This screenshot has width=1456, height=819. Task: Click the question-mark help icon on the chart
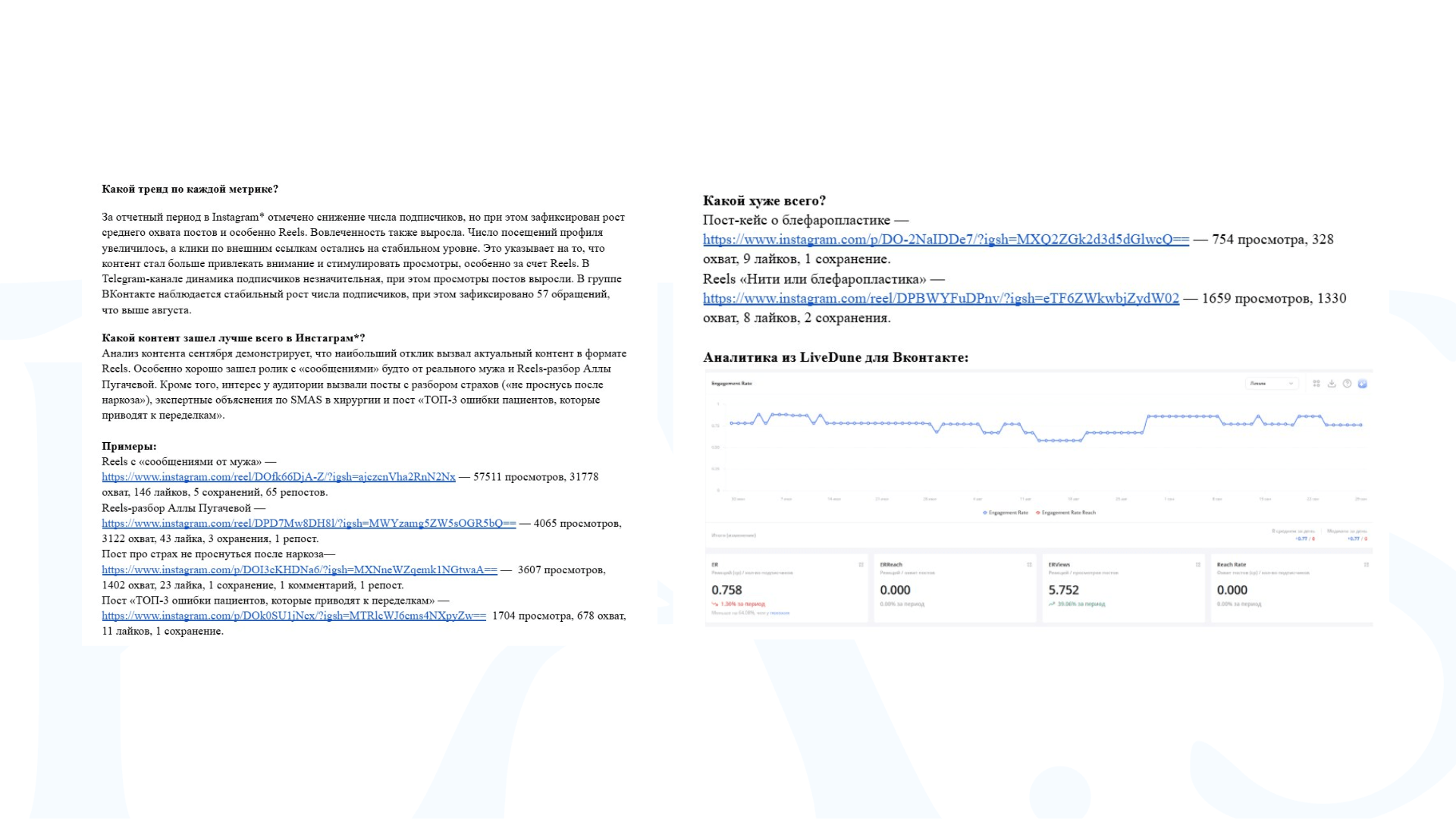click(1347, 384)
